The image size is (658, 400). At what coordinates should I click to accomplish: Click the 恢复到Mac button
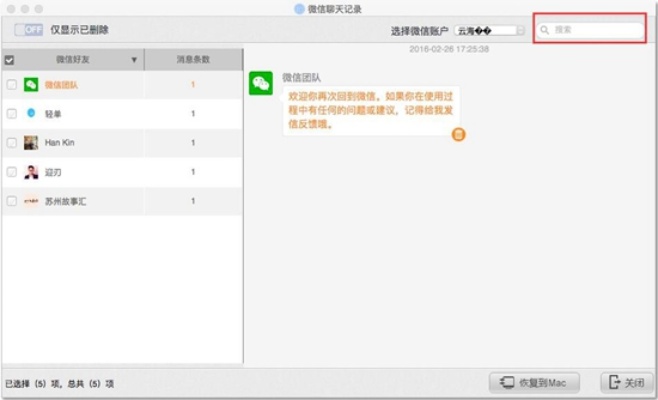534,383
